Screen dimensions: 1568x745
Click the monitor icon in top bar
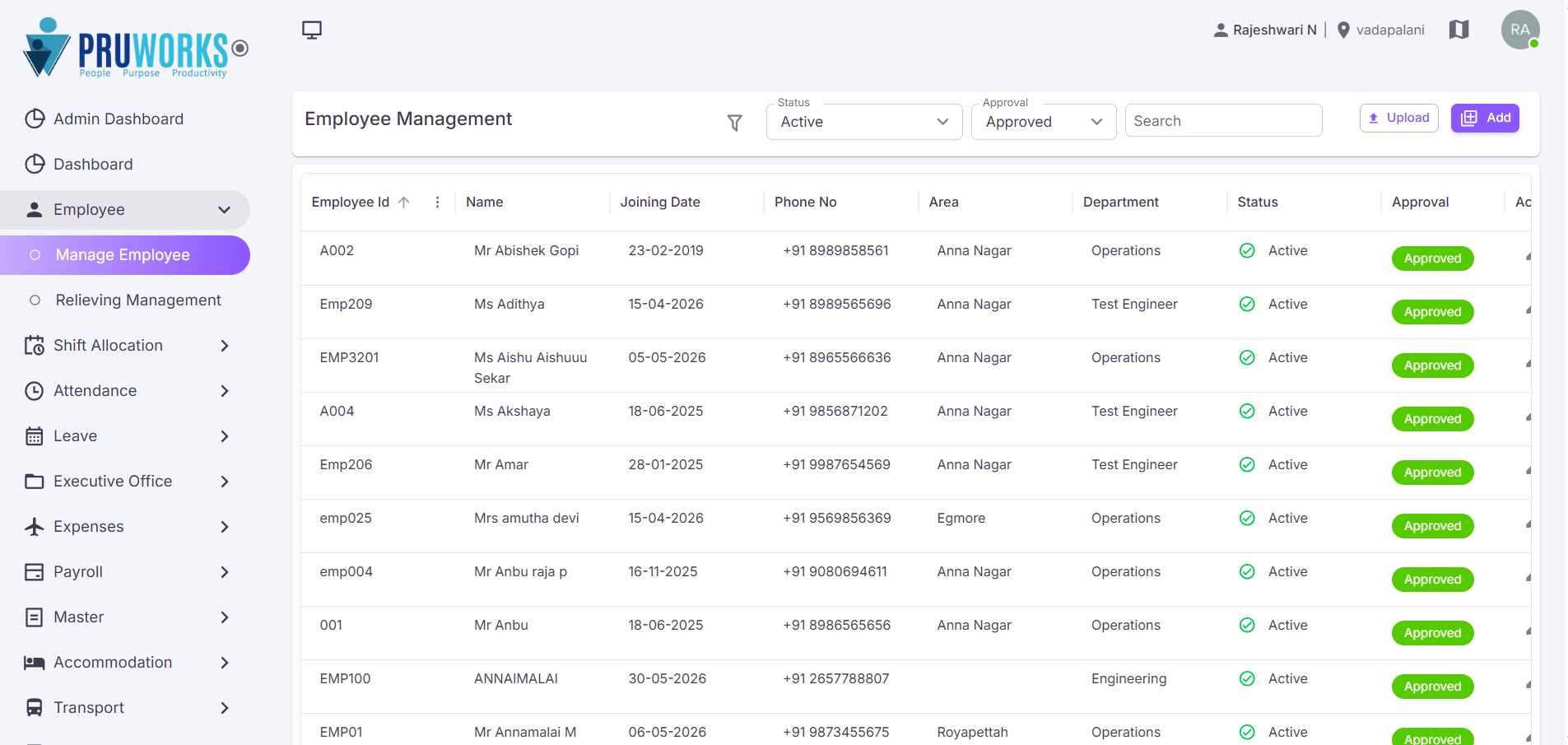click(312, 30)
